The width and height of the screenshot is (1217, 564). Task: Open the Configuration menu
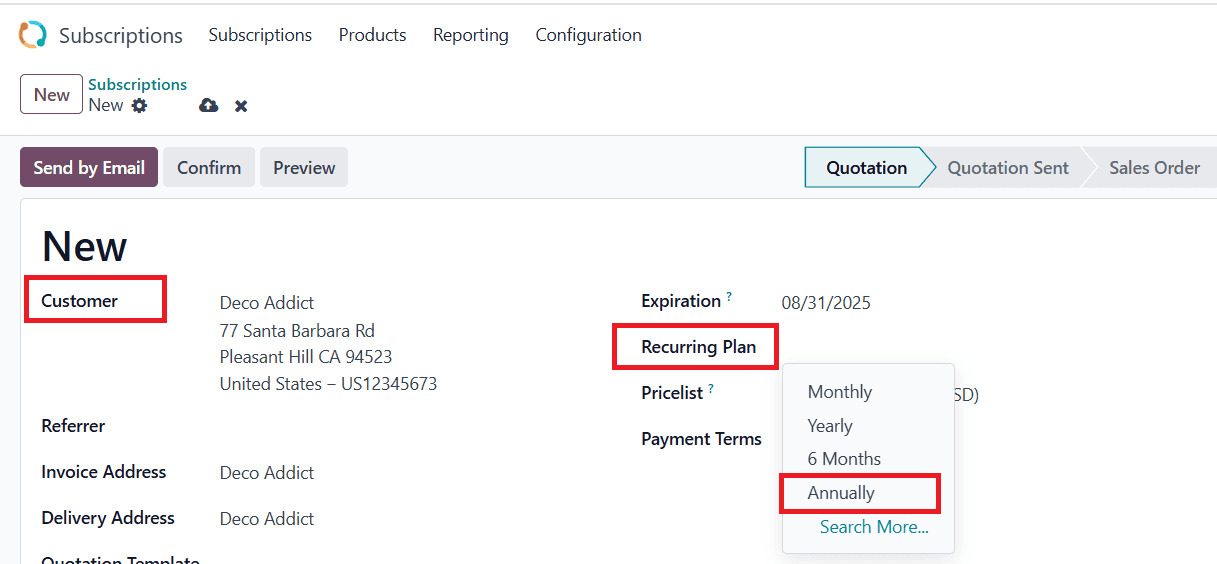pos(588,35)
